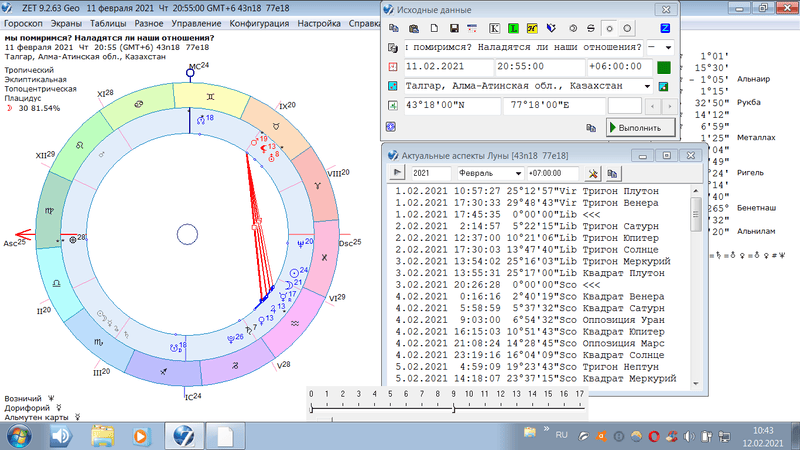Open the Windows Start button
The image size is (800, 450).
coord(19,436)
